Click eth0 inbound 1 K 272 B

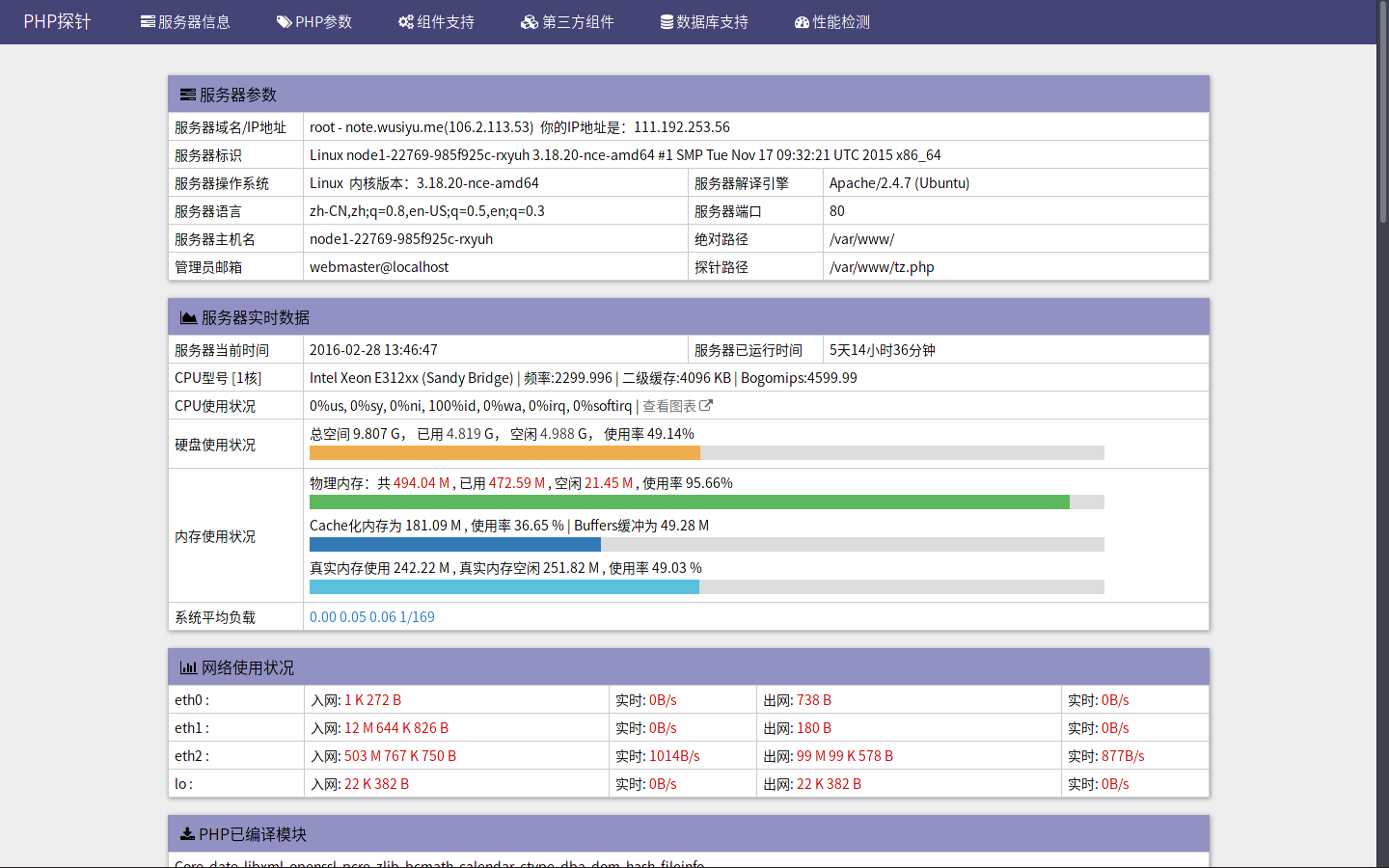pos(372,700)
